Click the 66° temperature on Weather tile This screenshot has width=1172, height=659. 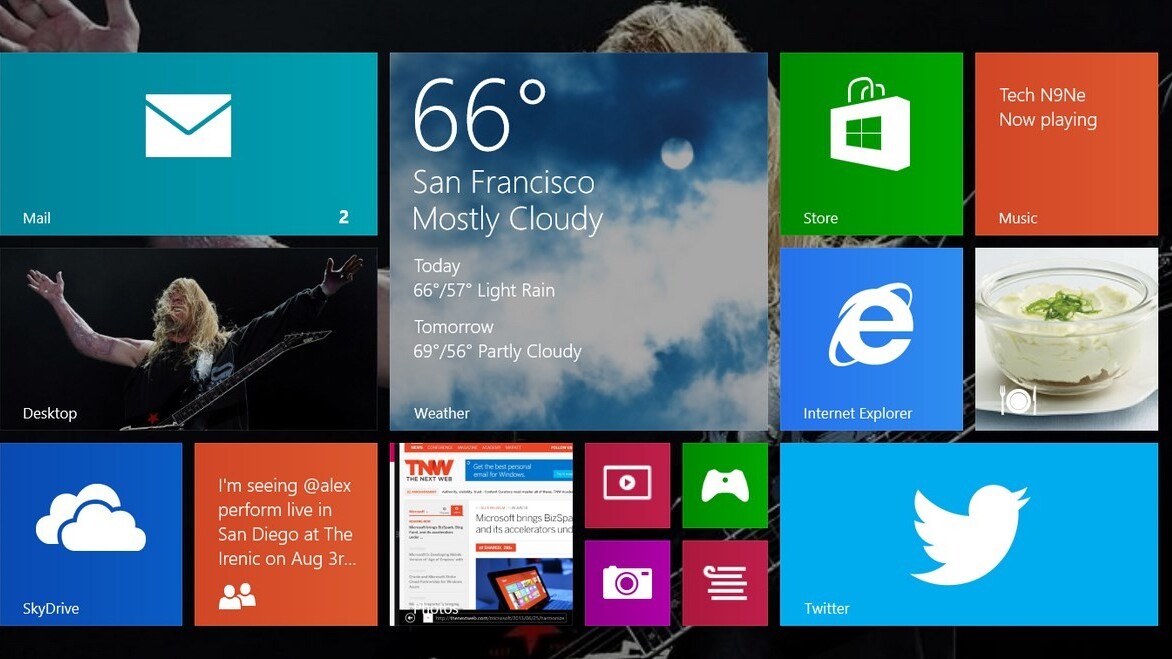(480, 113)
